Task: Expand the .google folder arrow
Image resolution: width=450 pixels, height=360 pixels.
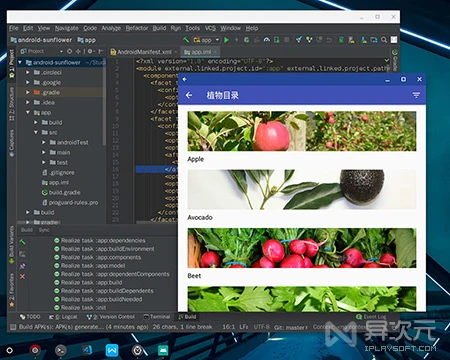Action: click(x=28, y=82)
